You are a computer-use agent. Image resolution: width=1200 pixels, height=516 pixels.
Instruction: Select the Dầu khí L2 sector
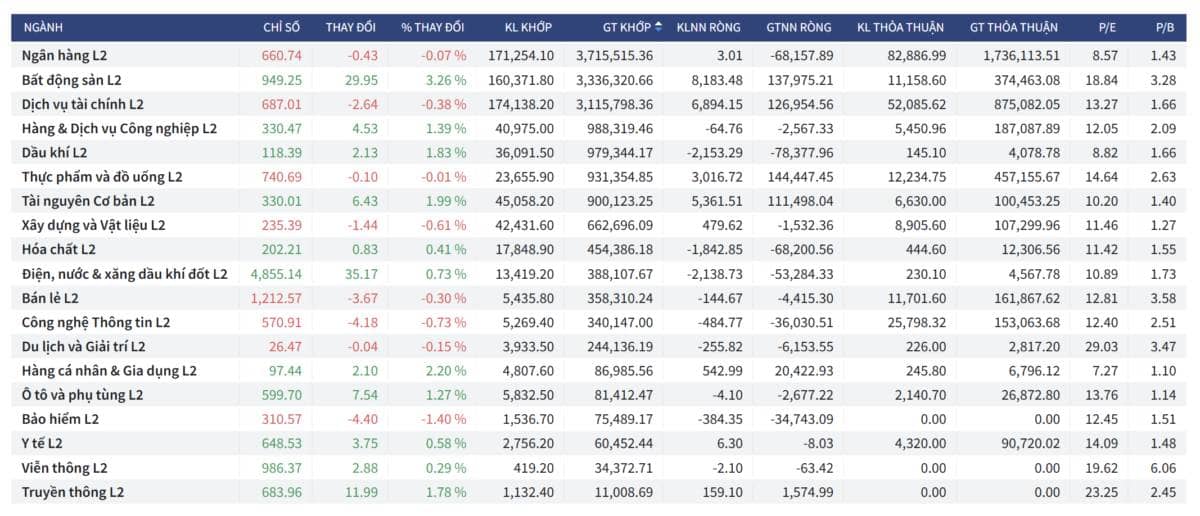click(55, 152)
